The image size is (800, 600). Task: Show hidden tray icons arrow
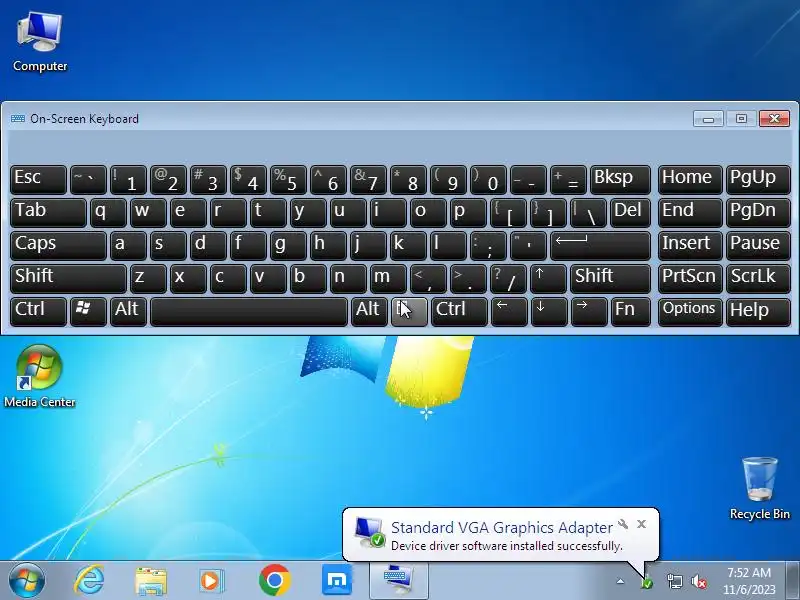[620, 581]
